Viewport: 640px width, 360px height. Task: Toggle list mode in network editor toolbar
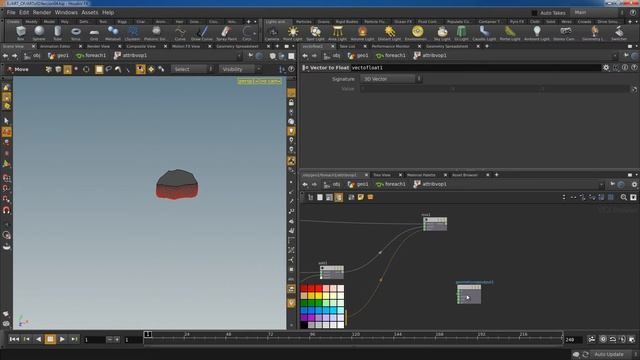tap(320, 197)
